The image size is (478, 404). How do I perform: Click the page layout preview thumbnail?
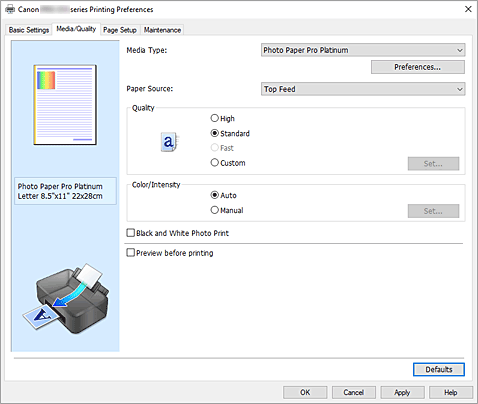[65, 105]
